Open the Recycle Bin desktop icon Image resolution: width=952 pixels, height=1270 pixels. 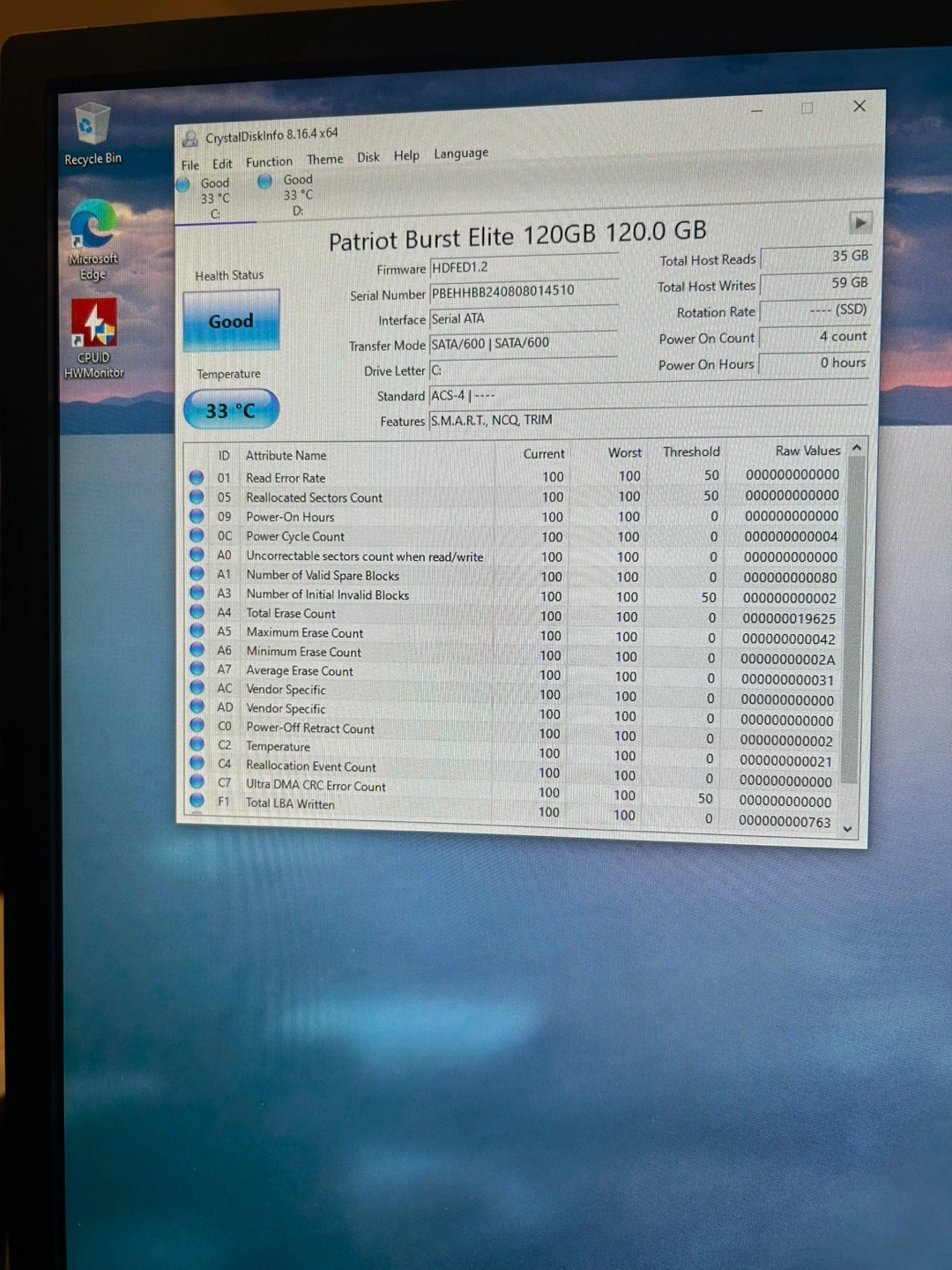93,134
